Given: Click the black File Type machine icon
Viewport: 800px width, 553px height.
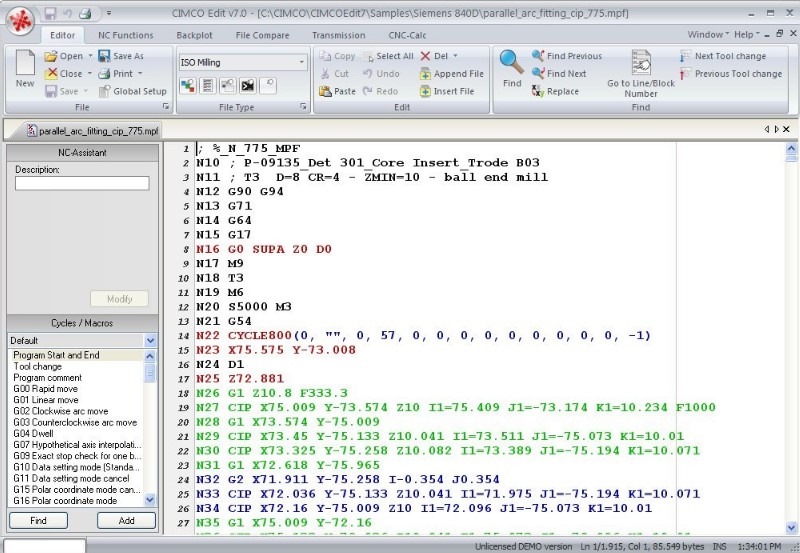Looking at the screenshot, I should tap(247, 86).
